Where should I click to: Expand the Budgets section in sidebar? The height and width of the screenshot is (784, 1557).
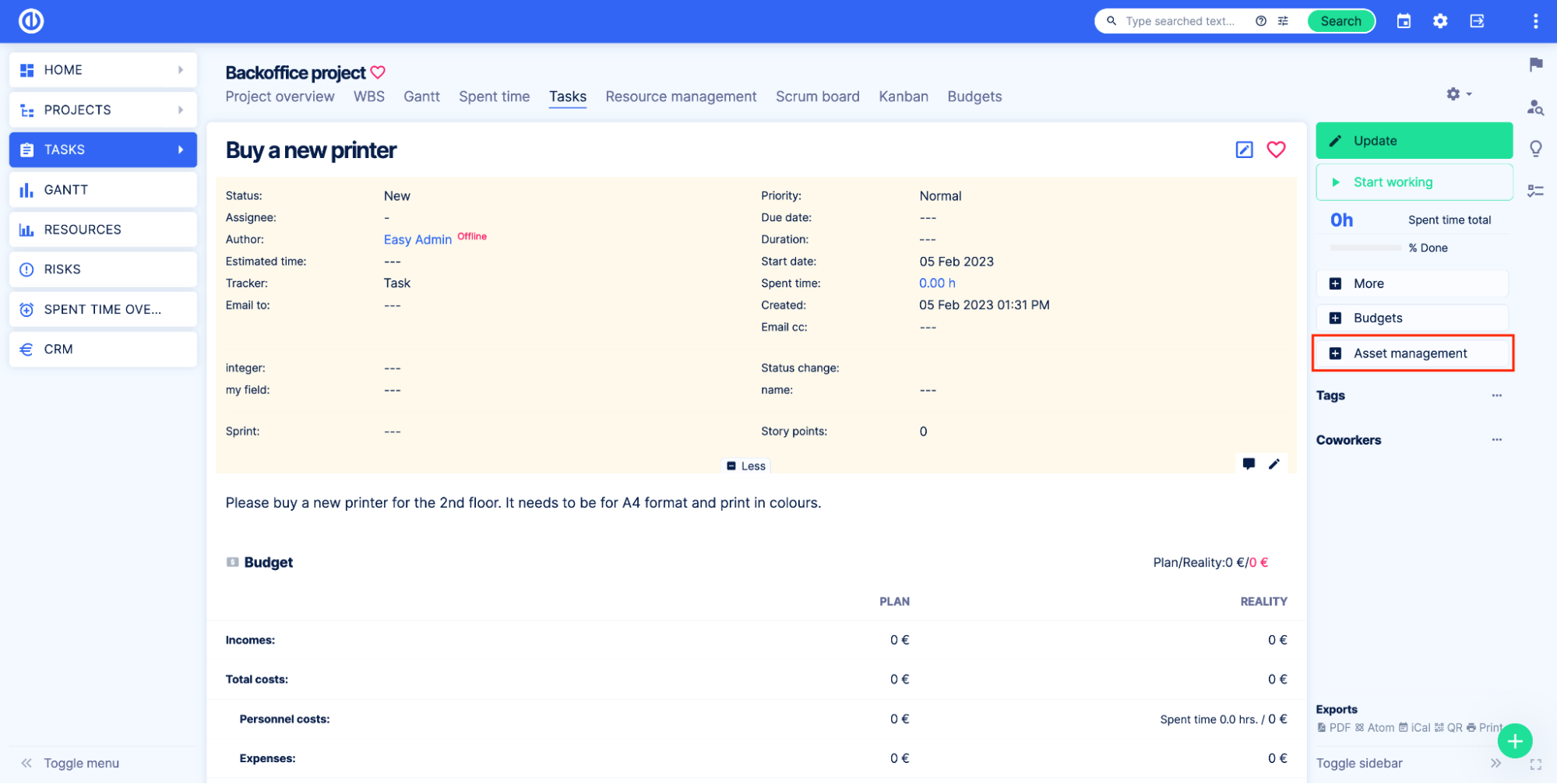tap(1412, 318)
